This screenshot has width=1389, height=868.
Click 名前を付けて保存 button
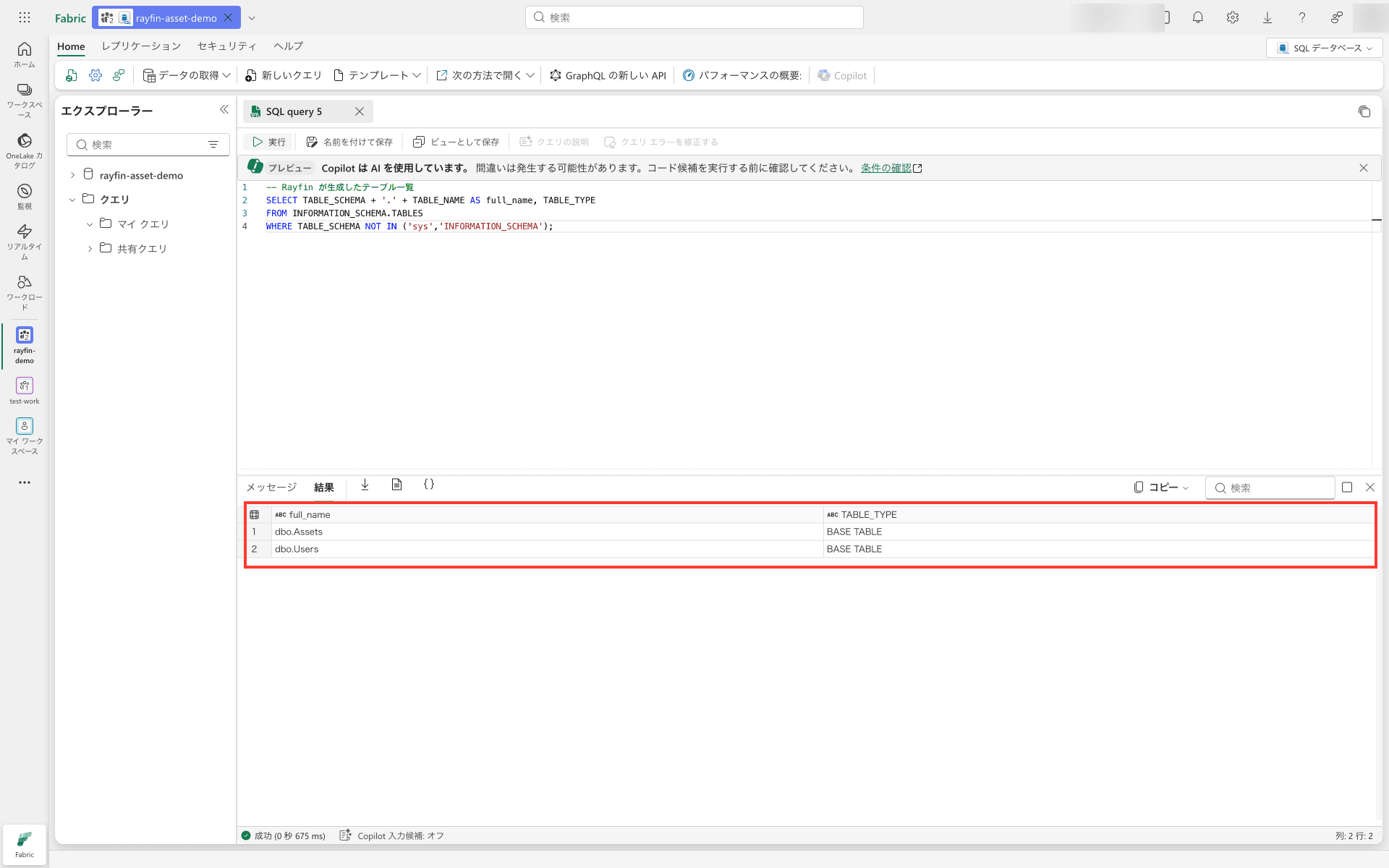(x=349, y=142)
